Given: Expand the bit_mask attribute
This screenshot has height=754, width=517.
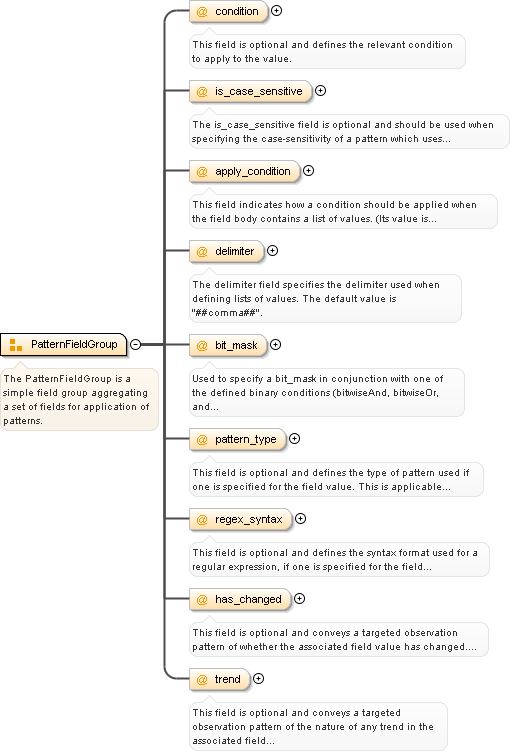Looking at the screenshot, I should pyautogui.click(x=276, y=344).
